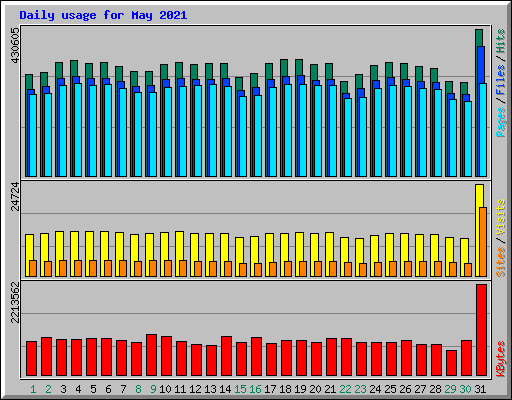Click the chart title "Daily usage for May 2021"
512x400 pixels.
tap(103, 15)
